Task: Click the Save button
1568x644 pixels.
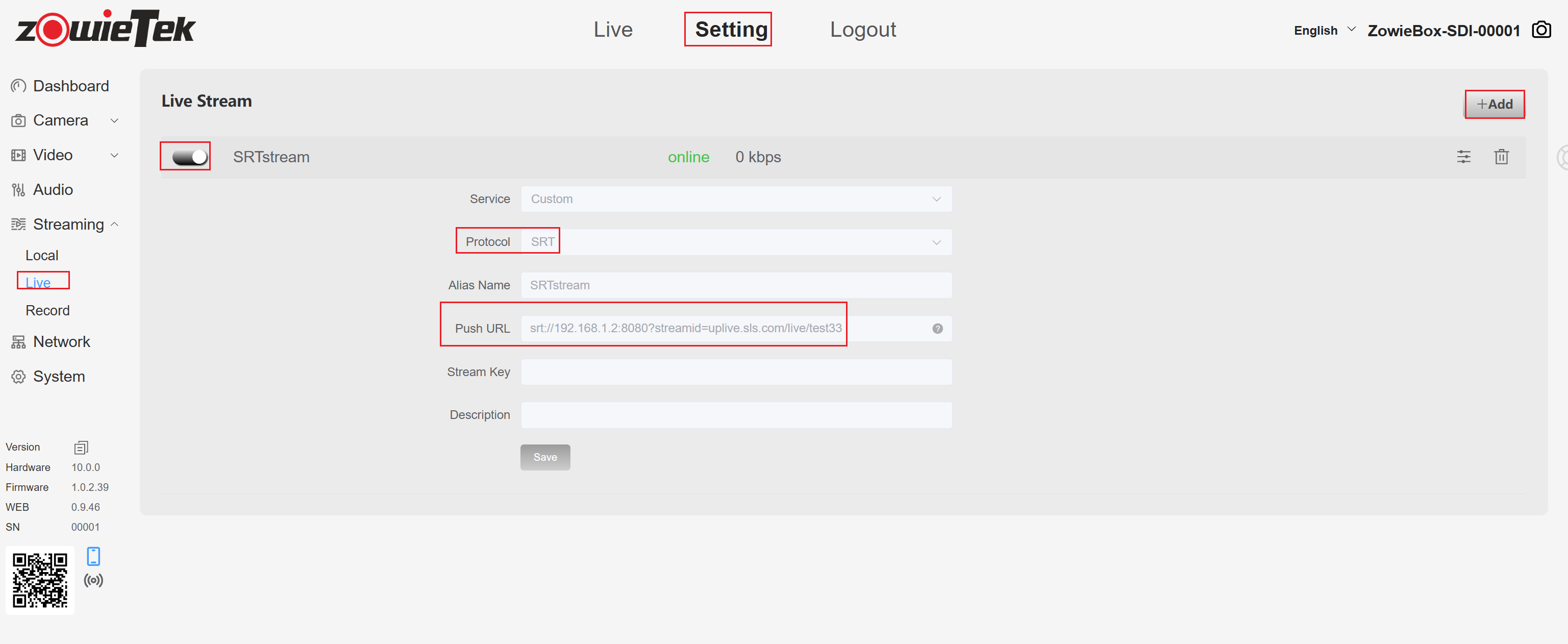Action: [x=545, y=457]
